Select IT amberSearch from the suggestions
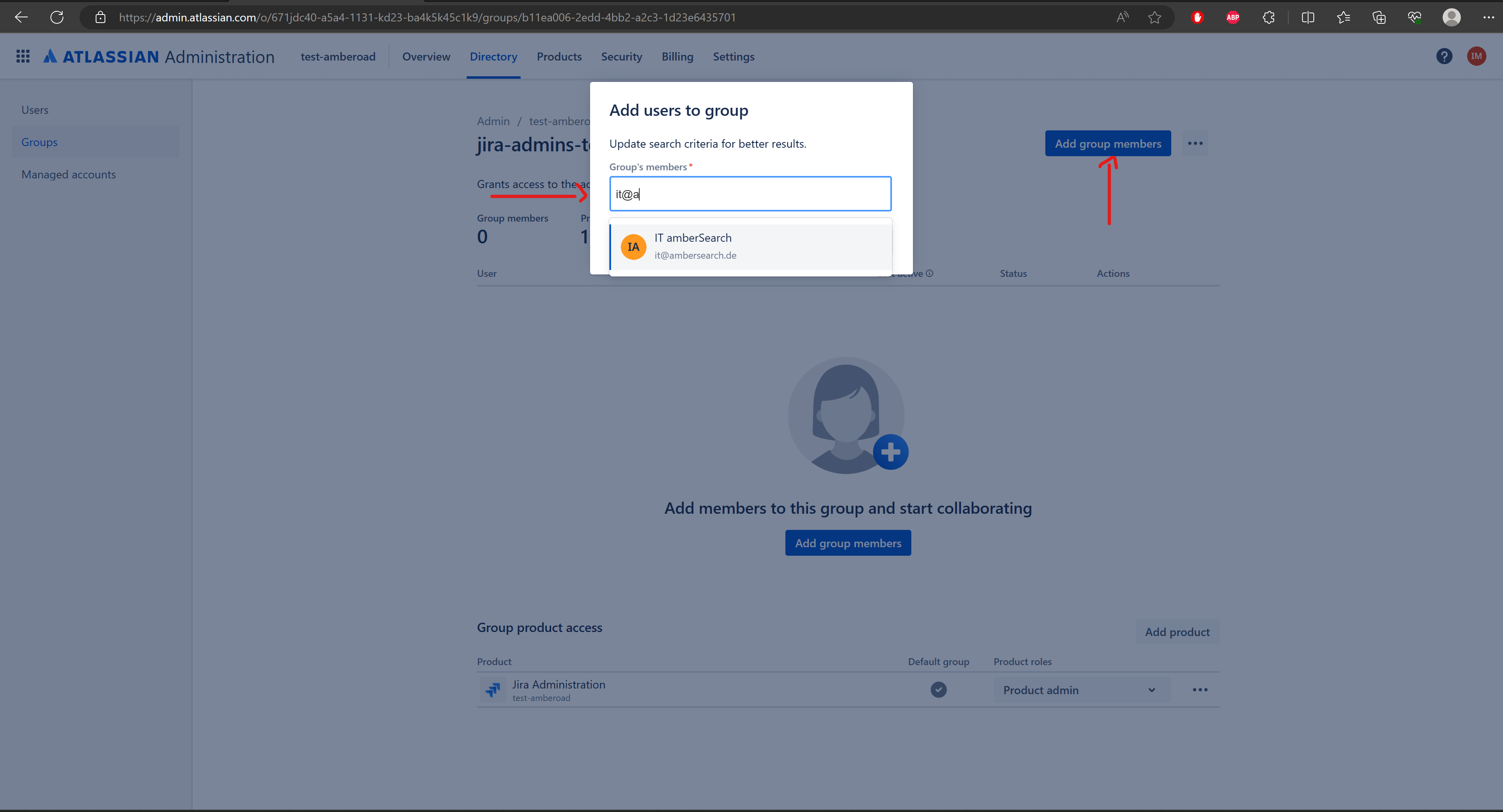The height and width of the screenshot is (812, 1503). point(750,247)
